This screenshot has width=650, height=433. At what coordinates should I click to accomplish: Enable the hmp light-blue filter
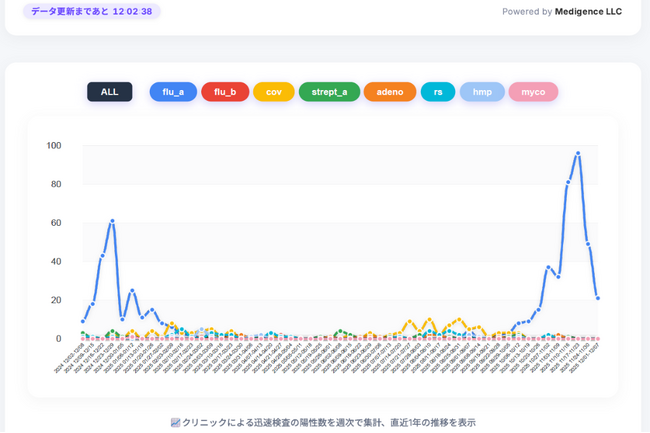pos(482,92)
